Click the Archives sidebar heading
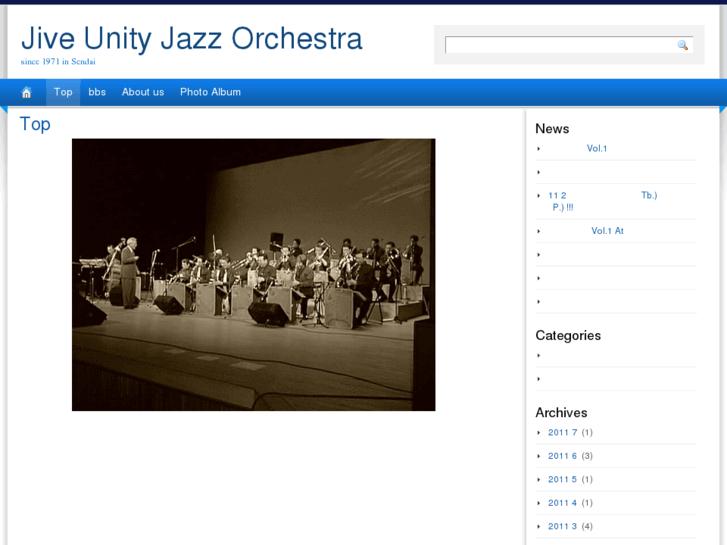This screenshot has width=727, height=545. [561, 412]
